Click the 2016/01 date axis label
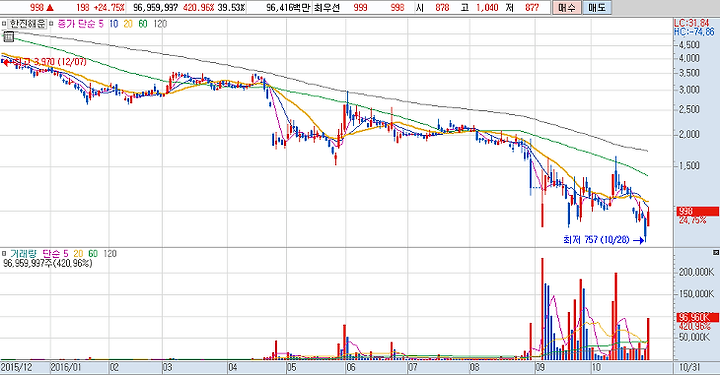Viewport: 720px width, 375px height. (66, 368)
